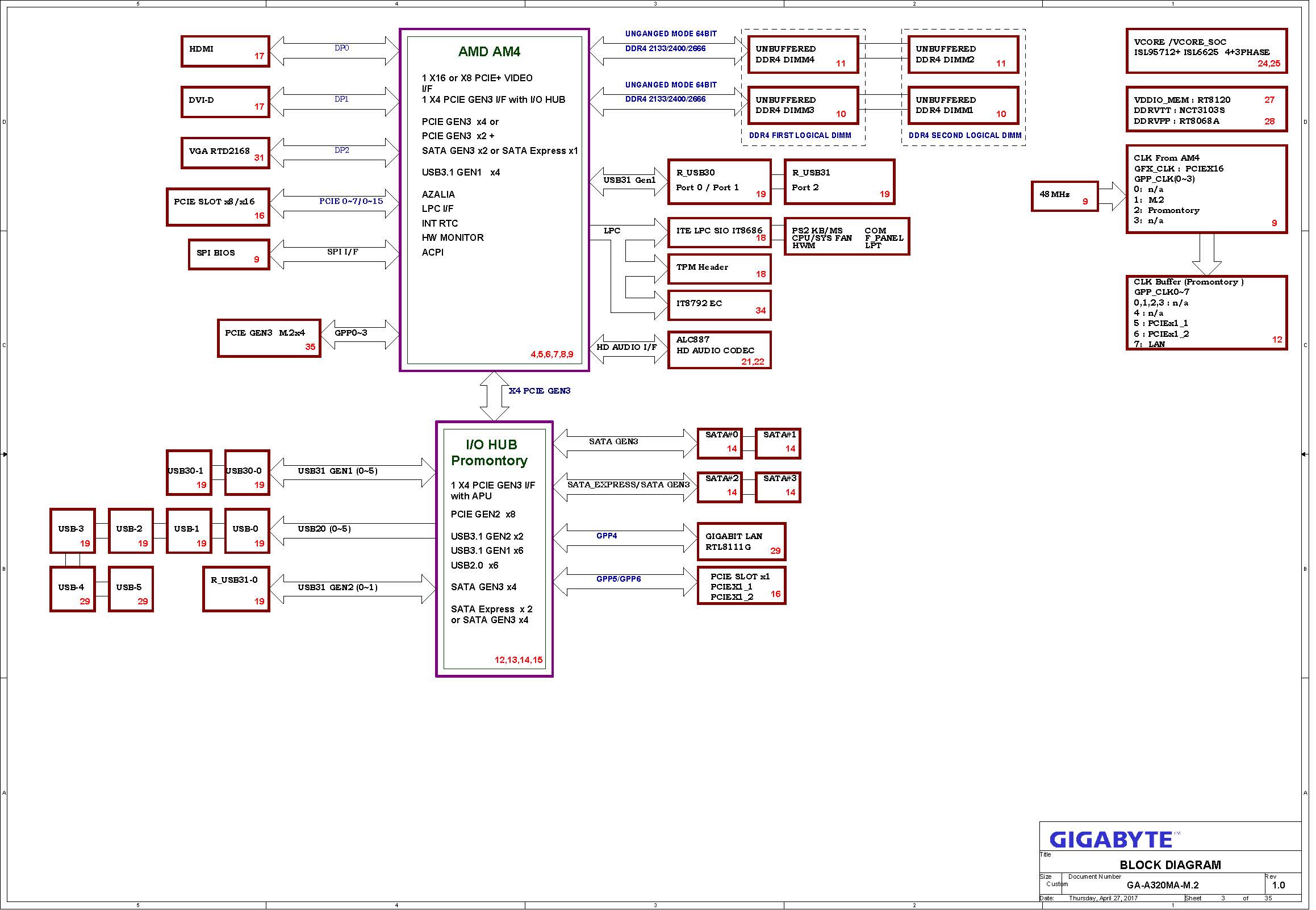Viewport: 1316px width, 910px height.
Task: Click the PCIE 0~7/0~15 label
Action: coord(352,202)
